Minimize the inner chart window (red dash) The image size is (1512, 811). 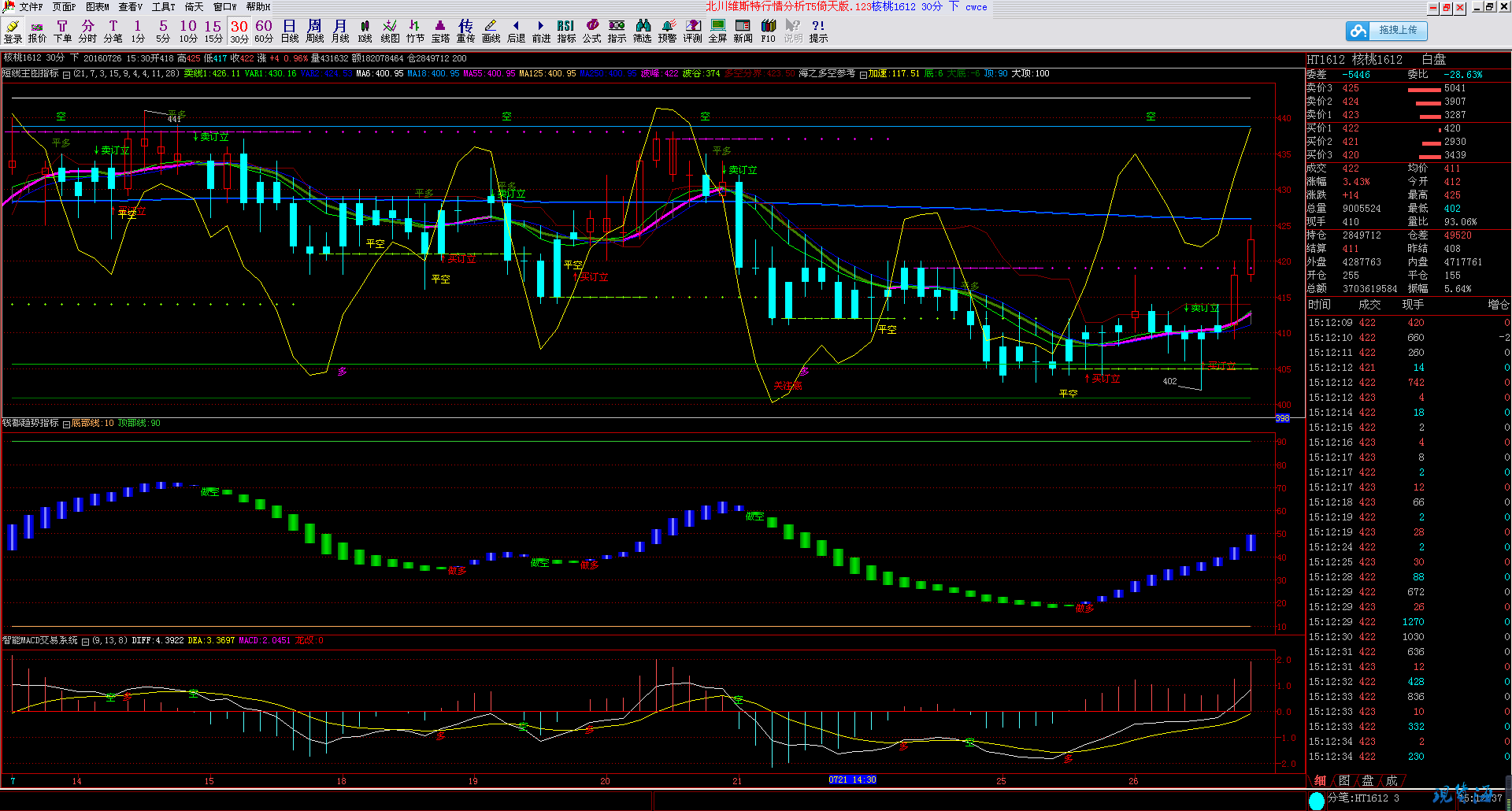coord(1433,8)
